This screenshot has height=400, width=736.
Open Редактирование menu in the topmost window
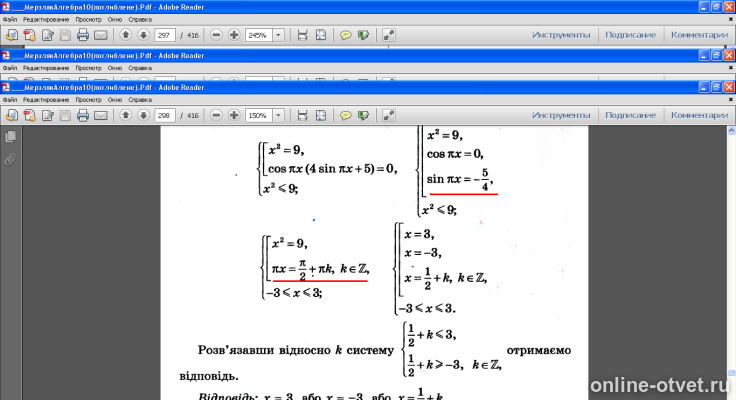(x=46, y=20)
